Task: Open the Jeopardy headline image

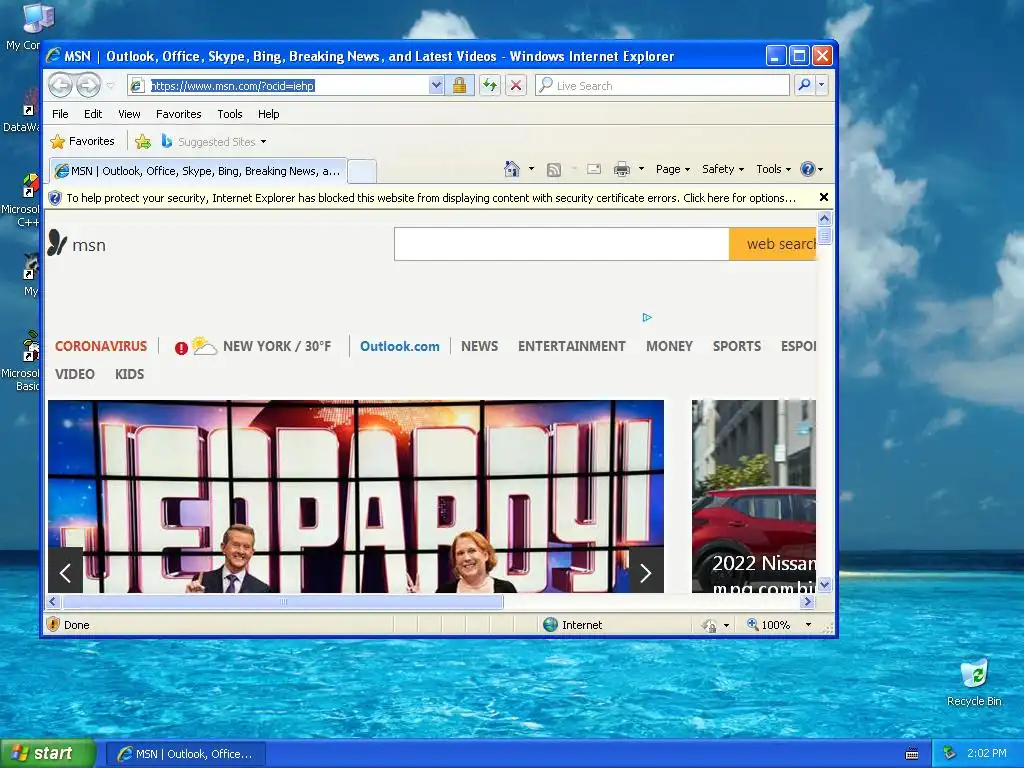Action: click(356, 496)
